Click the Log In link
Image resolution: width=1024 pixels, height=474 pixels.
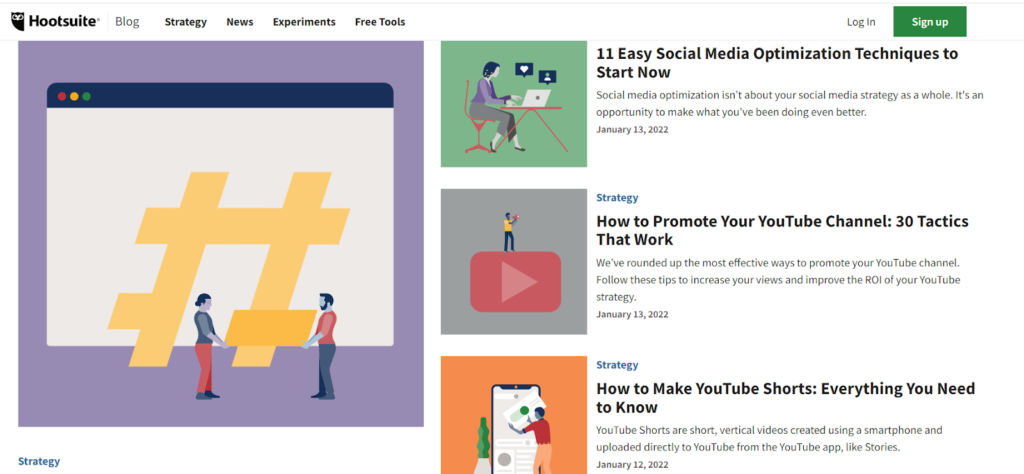tap(861, 22)
